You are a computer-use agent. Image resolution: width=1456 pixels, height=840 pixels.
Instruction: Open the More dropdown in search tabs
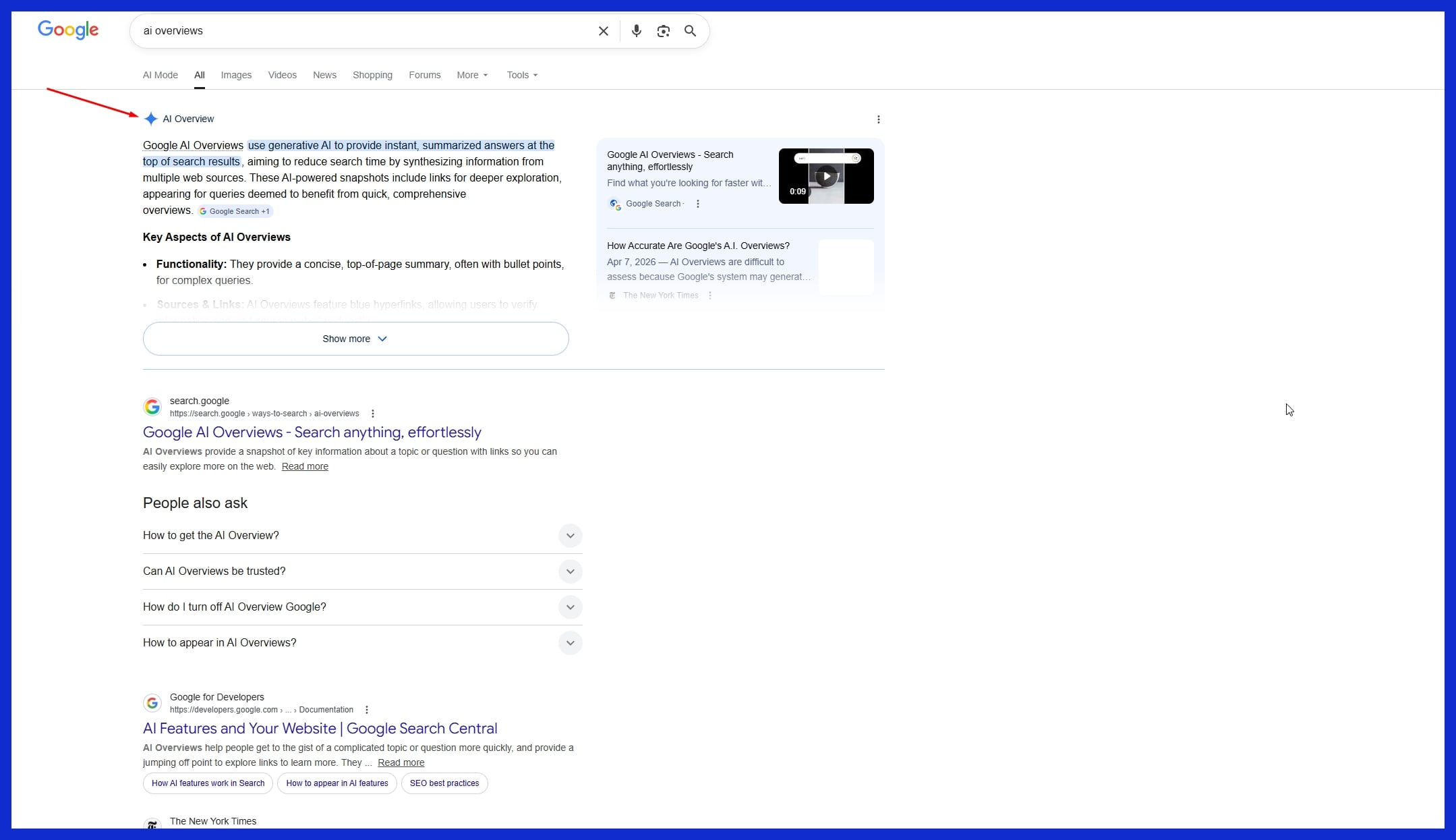(471, 75)
